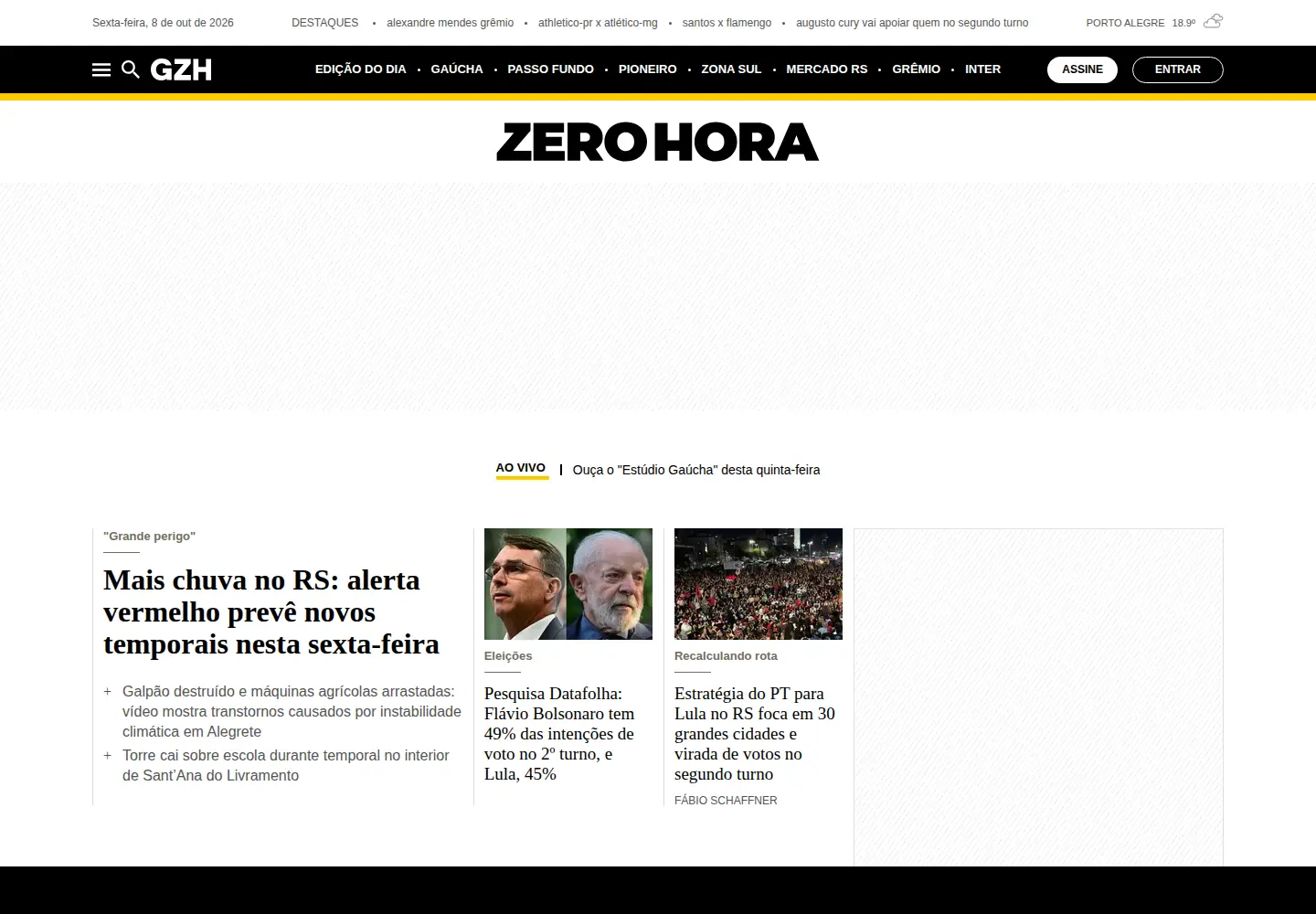Open 'augusto cury vai apoiar' highlight link
Image resolution: width=1316 pixels, height=914 pixels.
[x=912, y=23]
